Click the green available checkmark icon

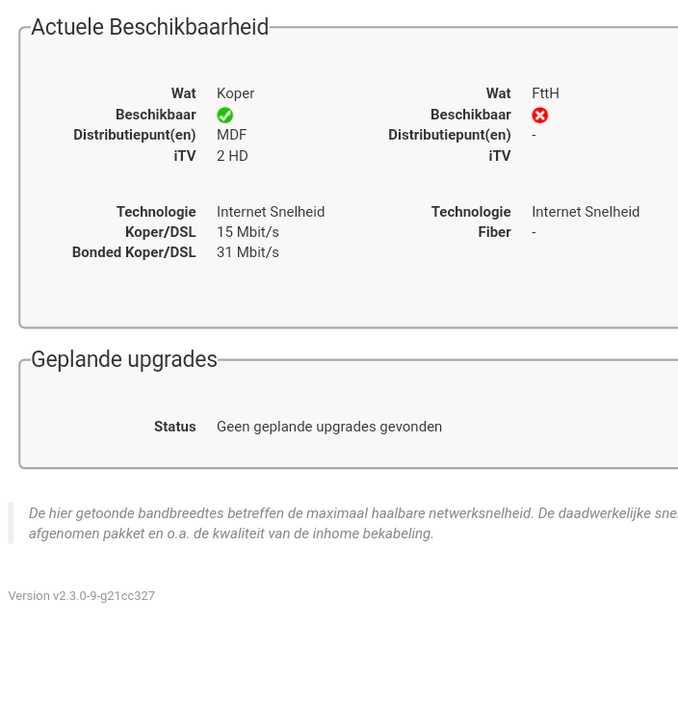[225, 115]
